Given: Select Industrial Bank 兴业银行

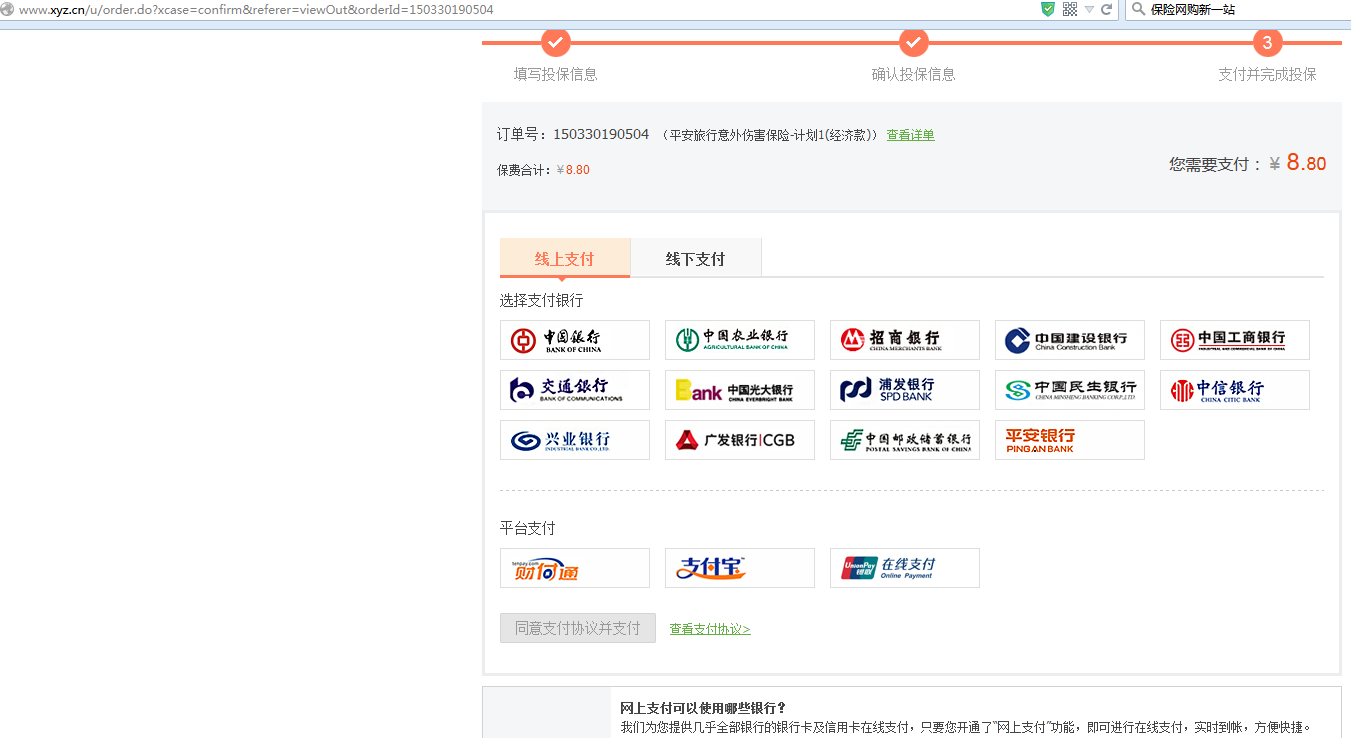Looking at the screenshot, I should (x=575, y=440).
